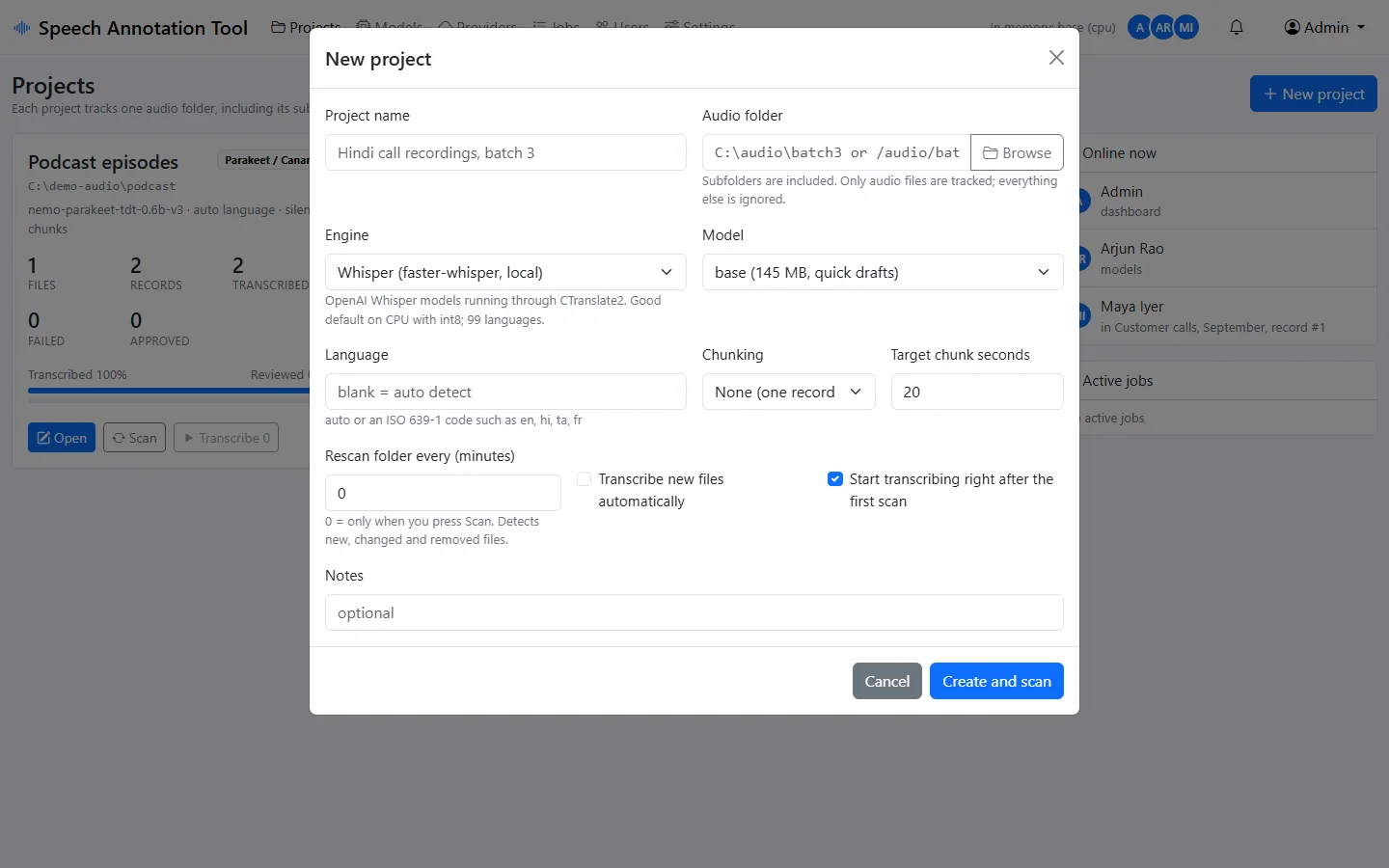The image size is (1389, 868).
Task: Click the 'A' user avatar in header
Action: [x=1139, y=28]
